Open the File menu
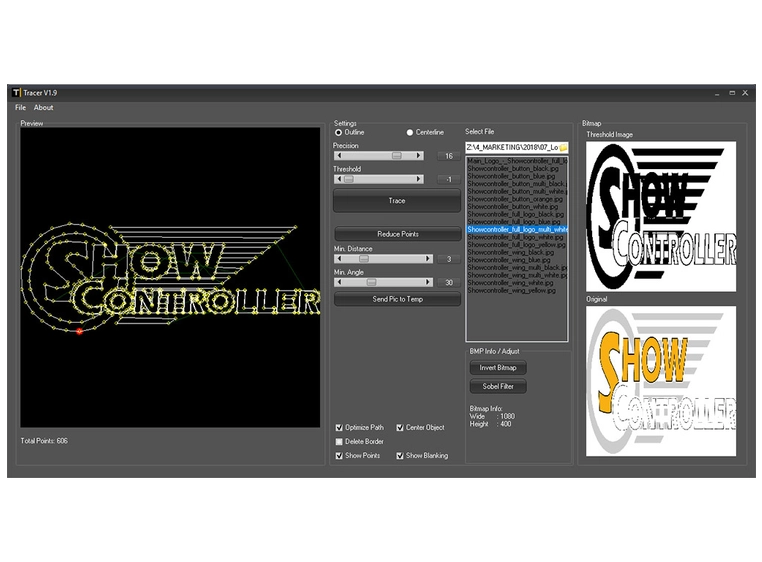The height and width of the screenshot is (562, 762). tap(20, 107)
